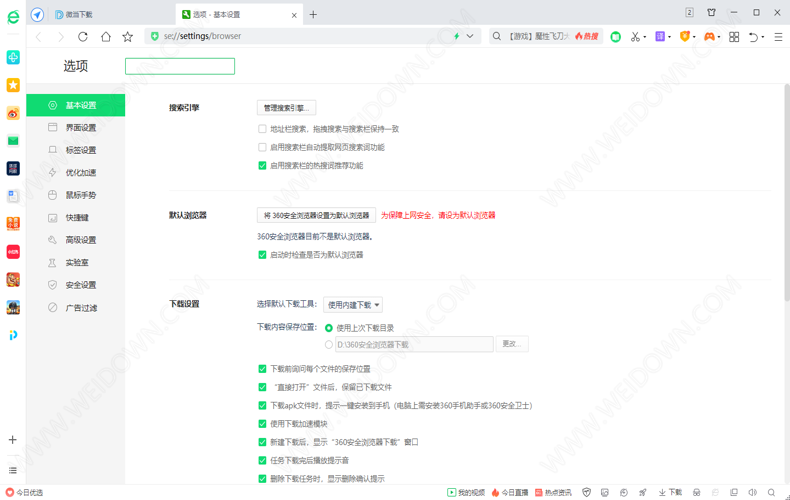Expand the undo-close tab history arrow
Viewport: 790px width, 500px height.
click(x=765, y=37)
